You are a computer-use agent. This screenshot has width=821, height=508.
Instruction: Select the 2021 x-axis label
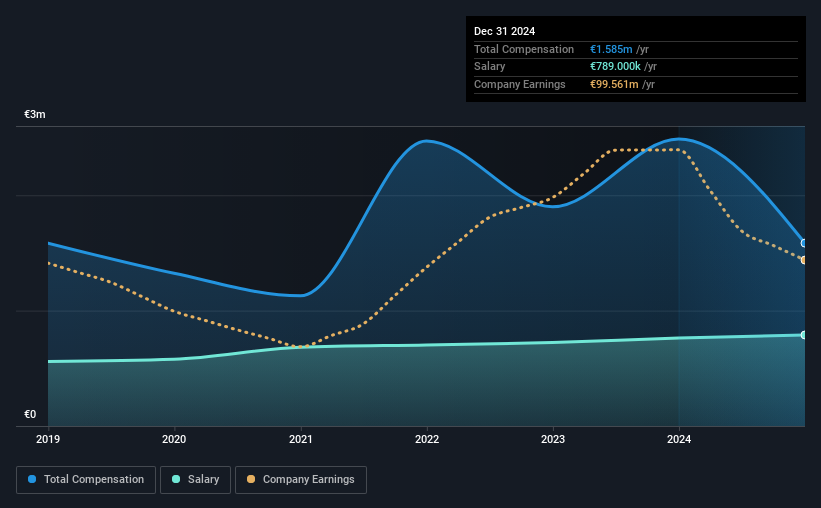pyautogui.click(x=301, y=439)
